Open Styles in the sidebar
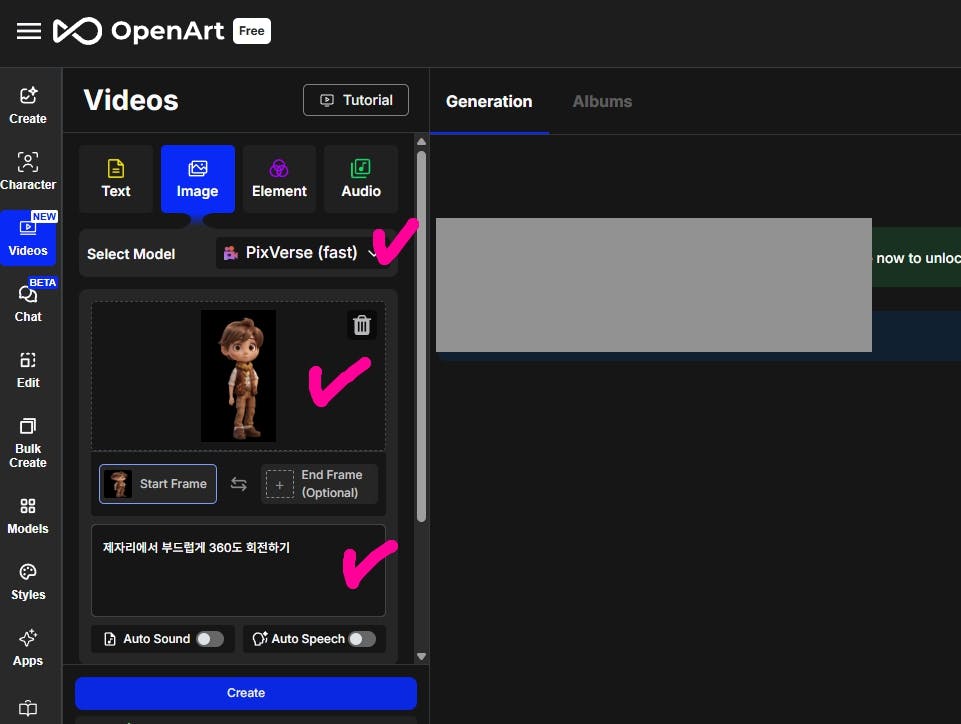 point(28,582)
